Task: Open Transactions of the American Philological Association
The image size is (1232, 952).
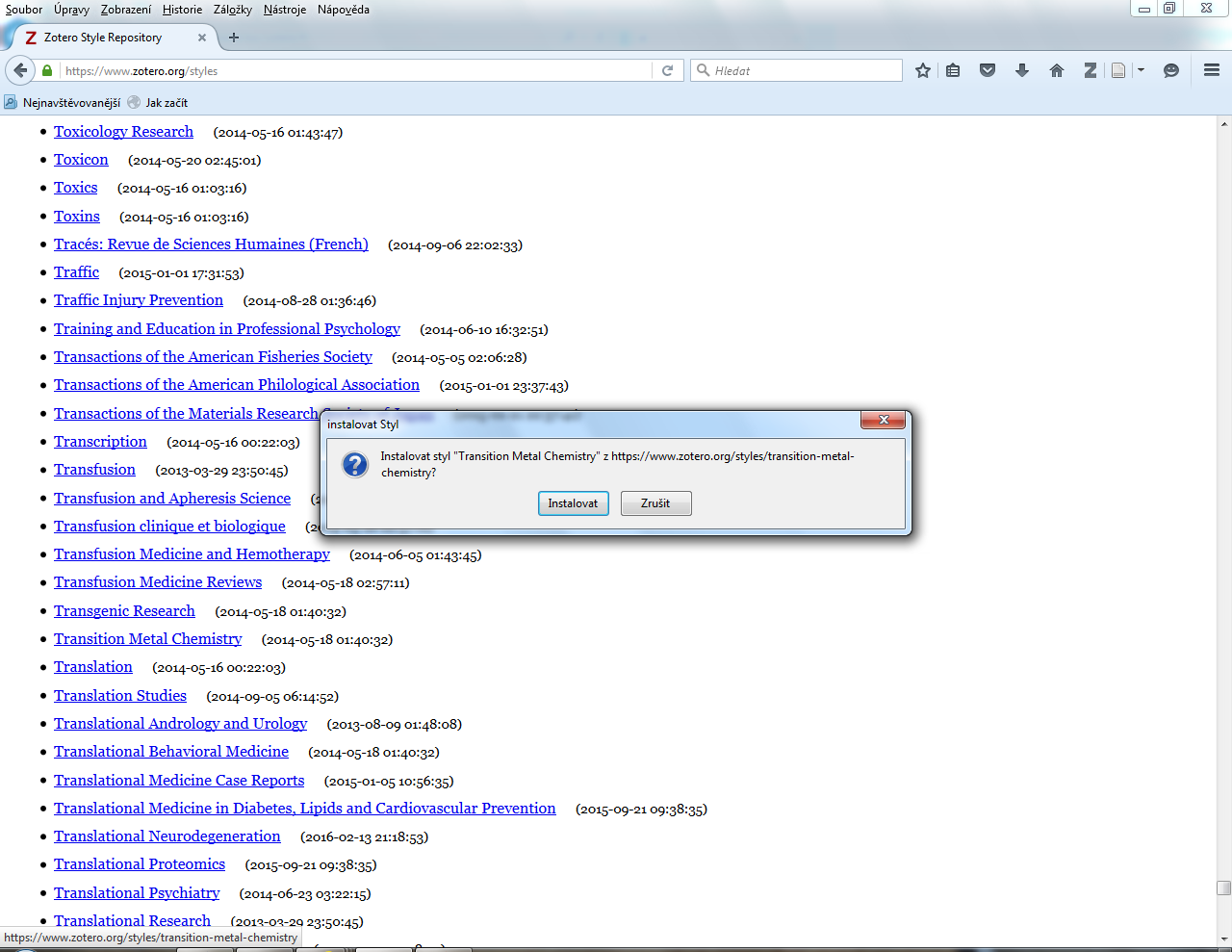Action: point(237,385)
